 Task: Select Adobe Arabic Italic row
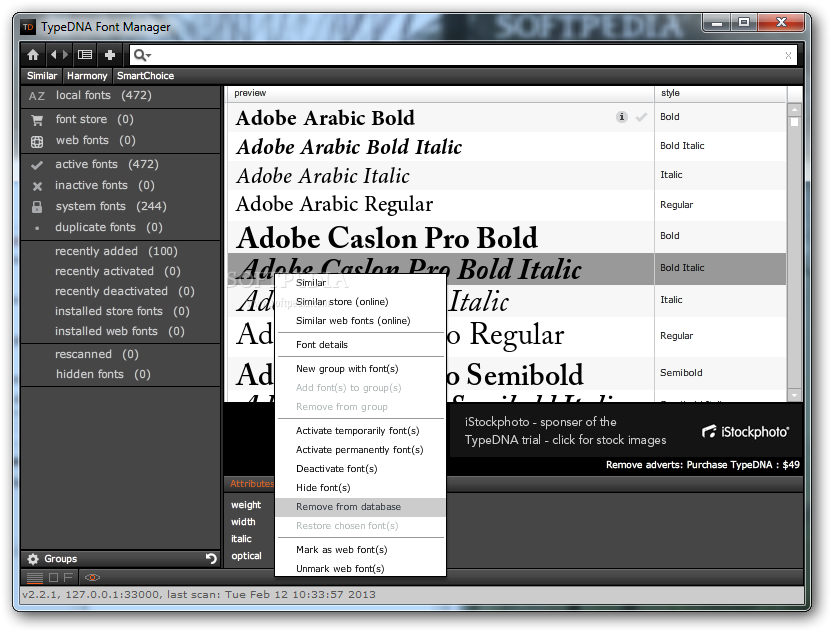click(507, 176)
